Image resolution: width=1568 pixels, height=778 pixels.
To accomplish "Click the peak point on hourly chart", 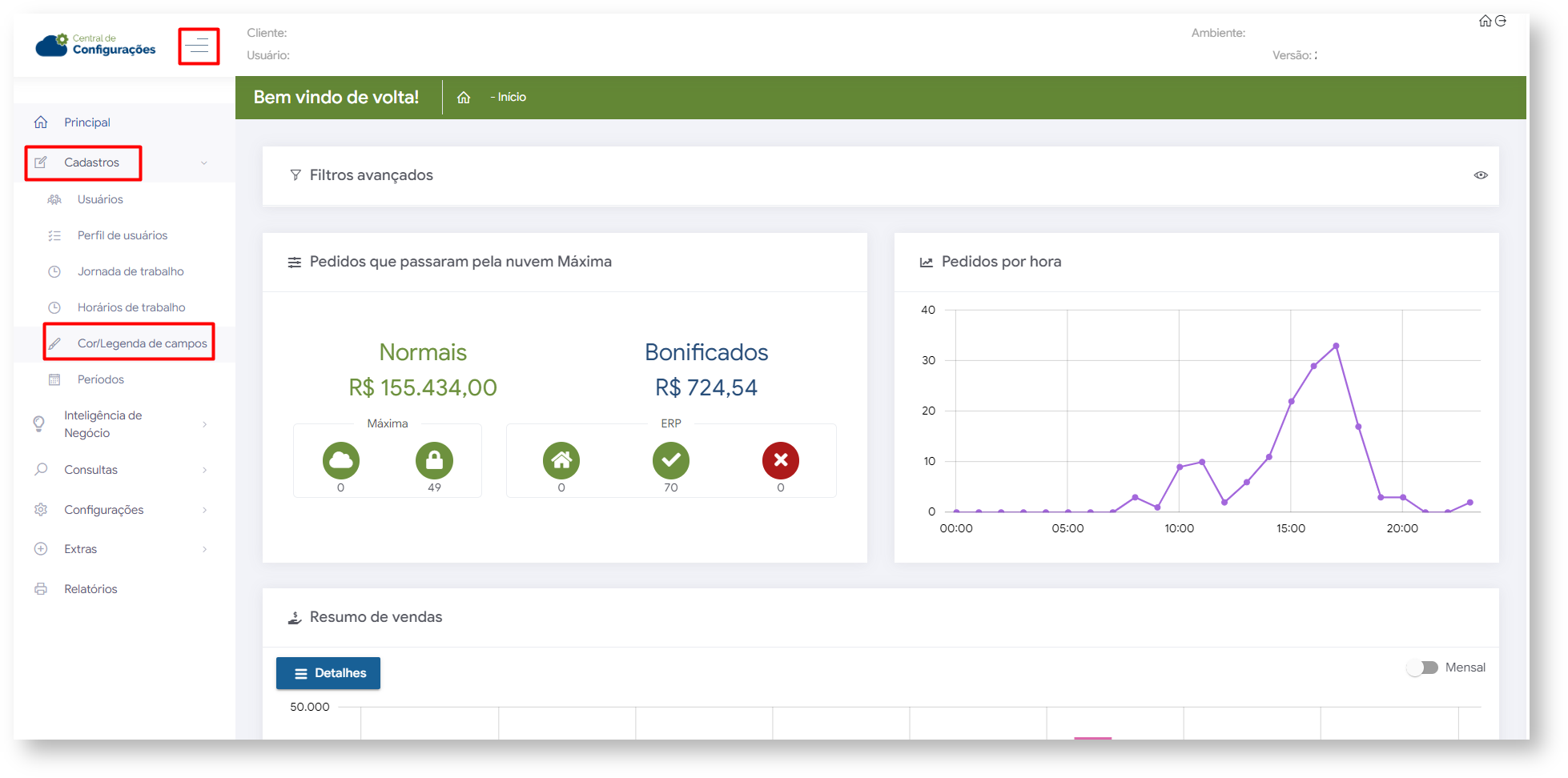I will click(1336, 346).
